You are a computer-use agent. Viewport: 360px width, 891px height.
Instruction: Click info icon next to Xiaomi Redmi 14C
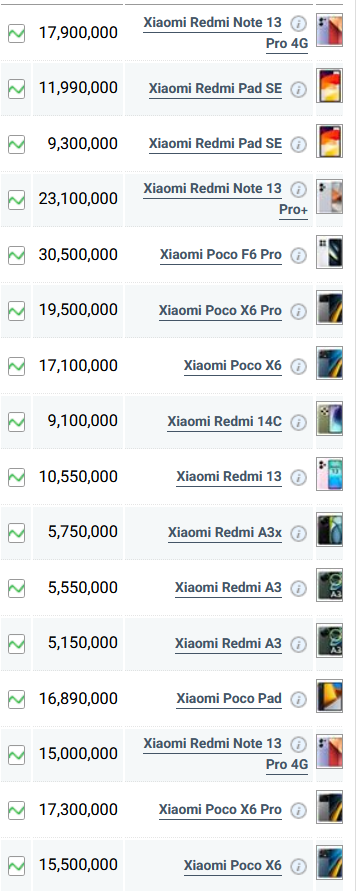pyautogui.click(x=299, y=422)
